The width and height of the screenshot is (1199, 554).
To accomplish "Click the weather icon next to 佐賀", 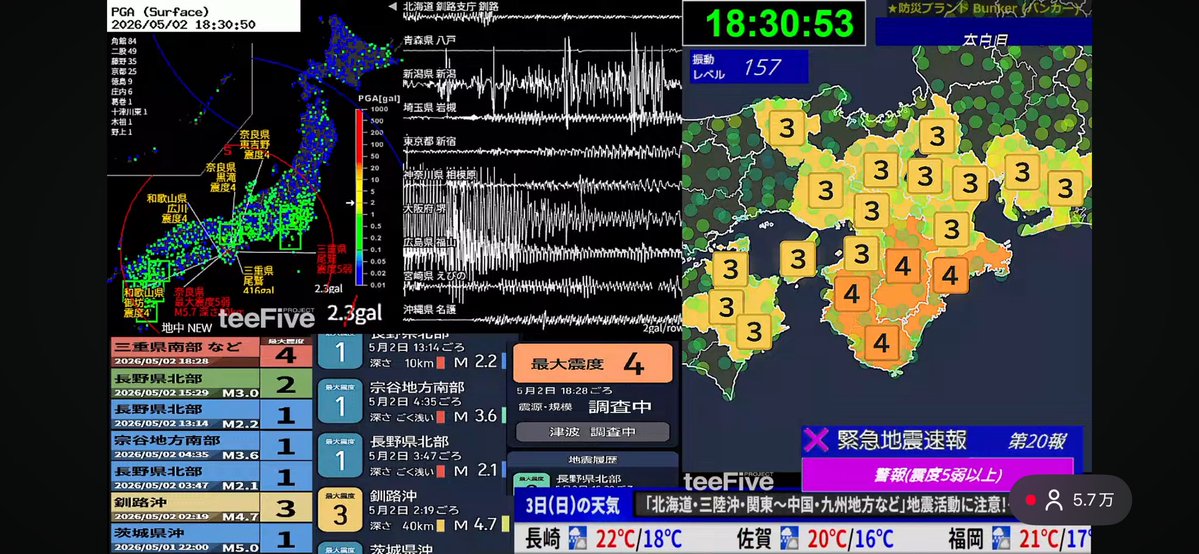I will click(790, 539).
